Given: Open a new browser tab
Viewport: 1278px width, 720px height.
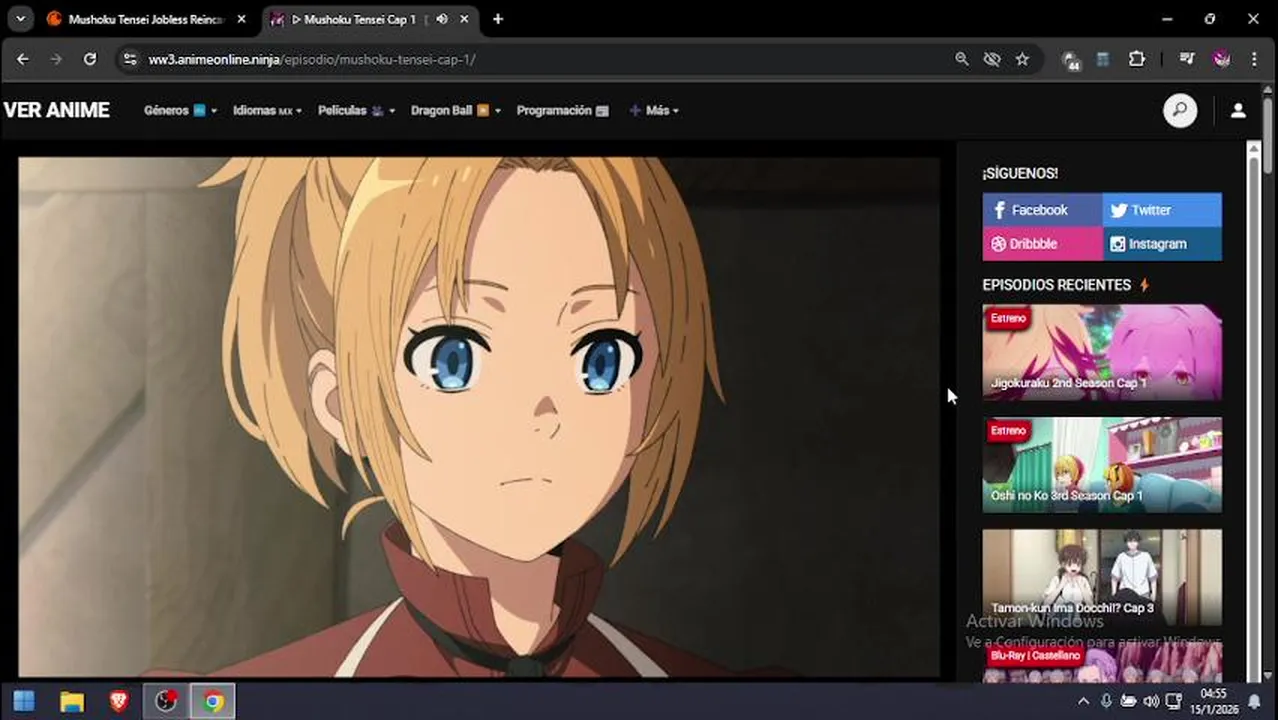Looking at the screenshot, I should 498,19.
